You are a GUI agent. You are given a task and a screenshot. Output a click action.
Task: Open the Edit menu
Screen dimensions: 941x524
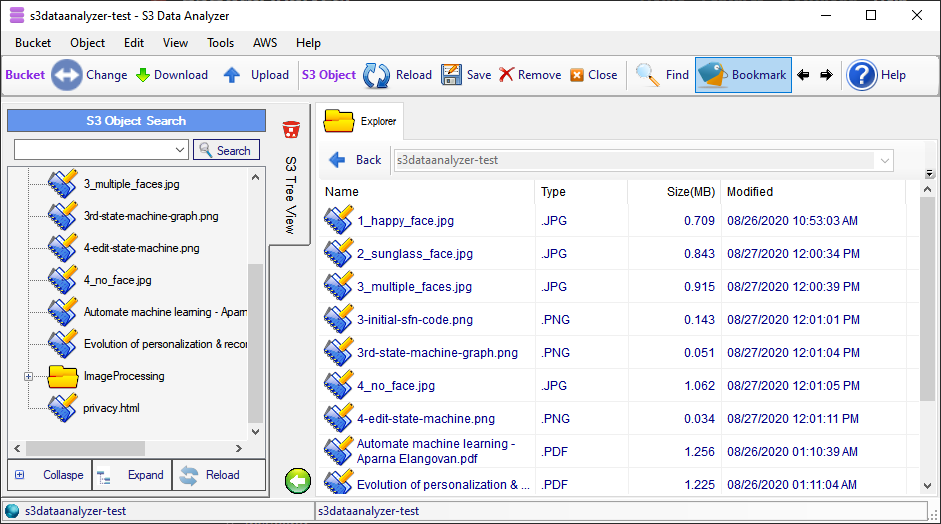134,43
